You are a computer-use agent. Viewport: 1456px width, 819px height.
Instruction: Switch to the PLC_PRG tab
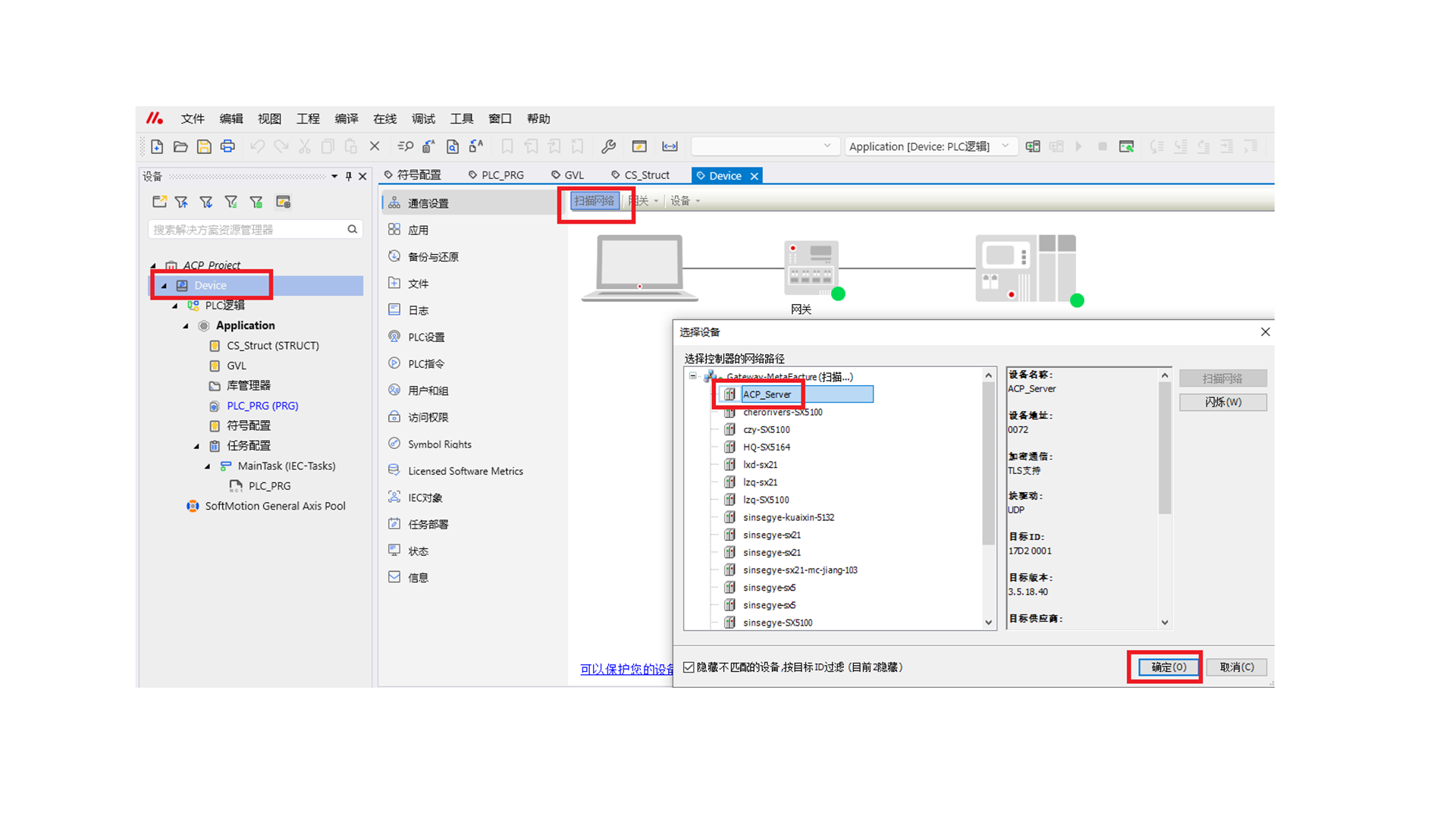pos(501,175)
